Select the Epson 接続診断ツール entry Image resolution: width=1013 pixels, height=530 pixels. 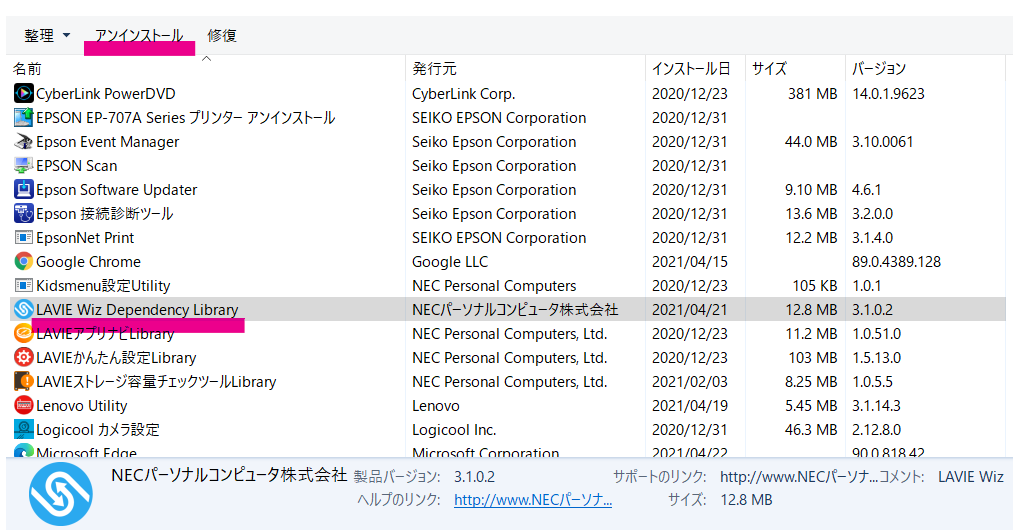(x=105, y=213)
